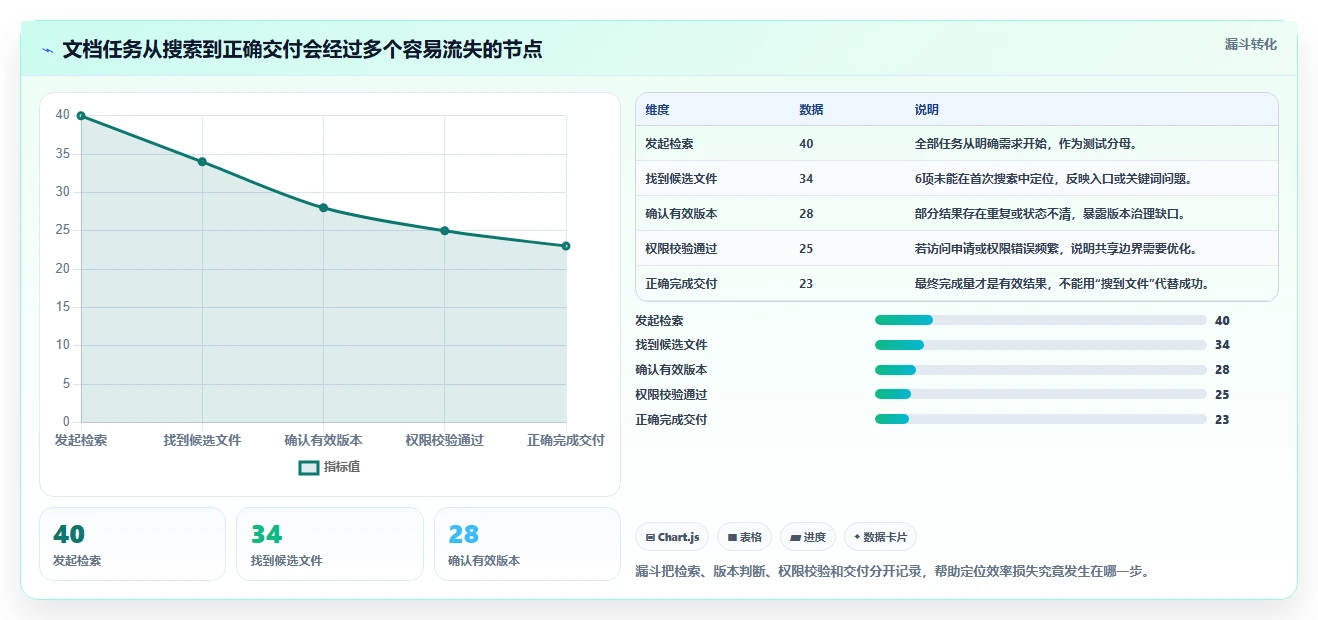Click the chart data point for 发起检索
The image size is (1318, 620).
pos(81,116)
